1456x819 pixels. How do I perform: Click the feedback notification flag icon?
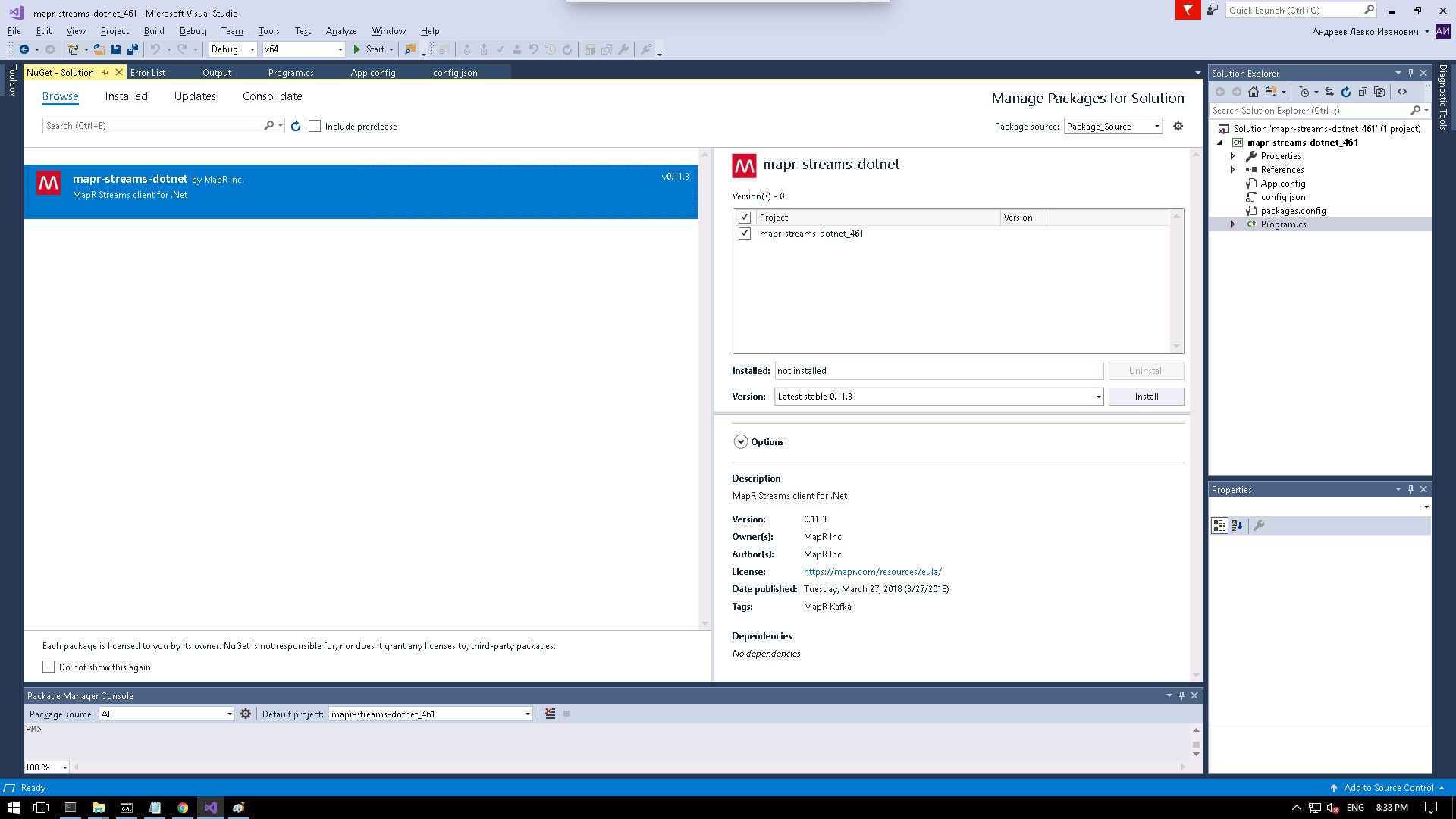(1188, 10)
